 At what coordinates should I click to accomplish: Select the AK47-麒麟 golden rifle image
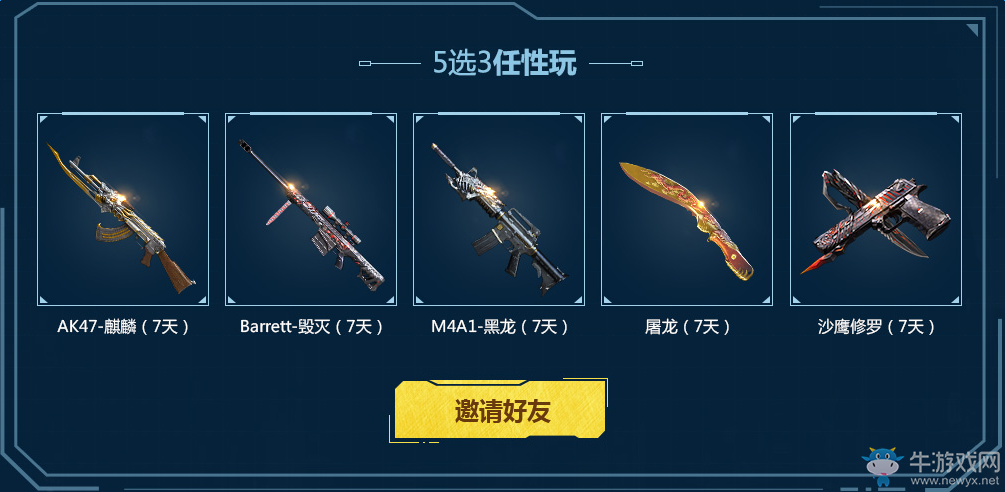[120, 218]
